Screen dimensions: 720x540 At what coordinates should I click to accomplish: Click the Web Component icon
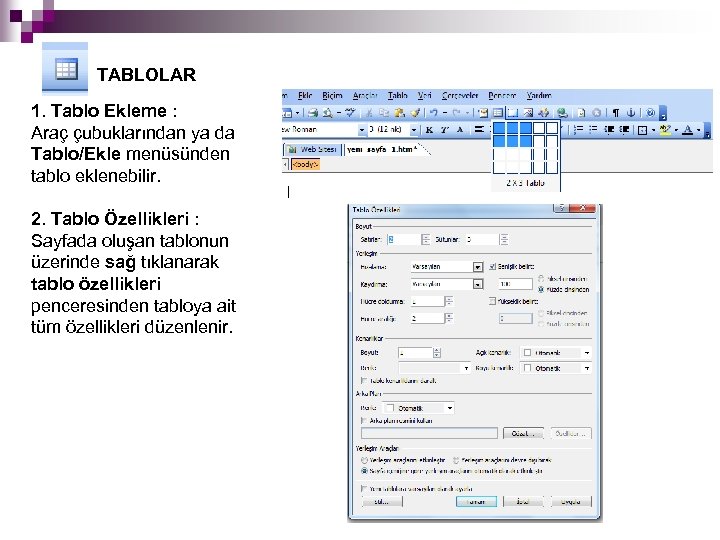(483, 112)
